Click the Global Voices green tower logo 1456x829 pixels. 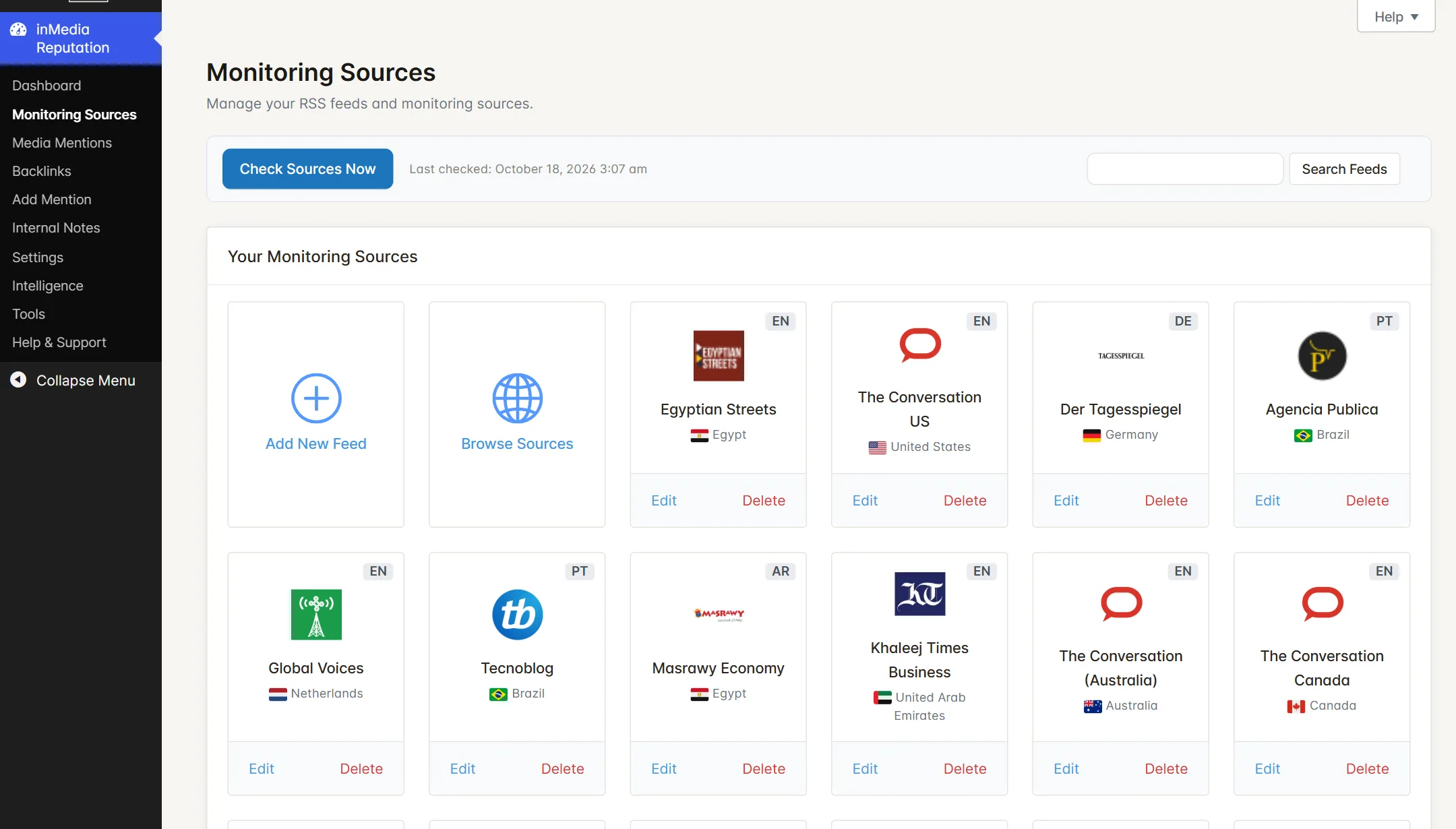coord(316,615)
